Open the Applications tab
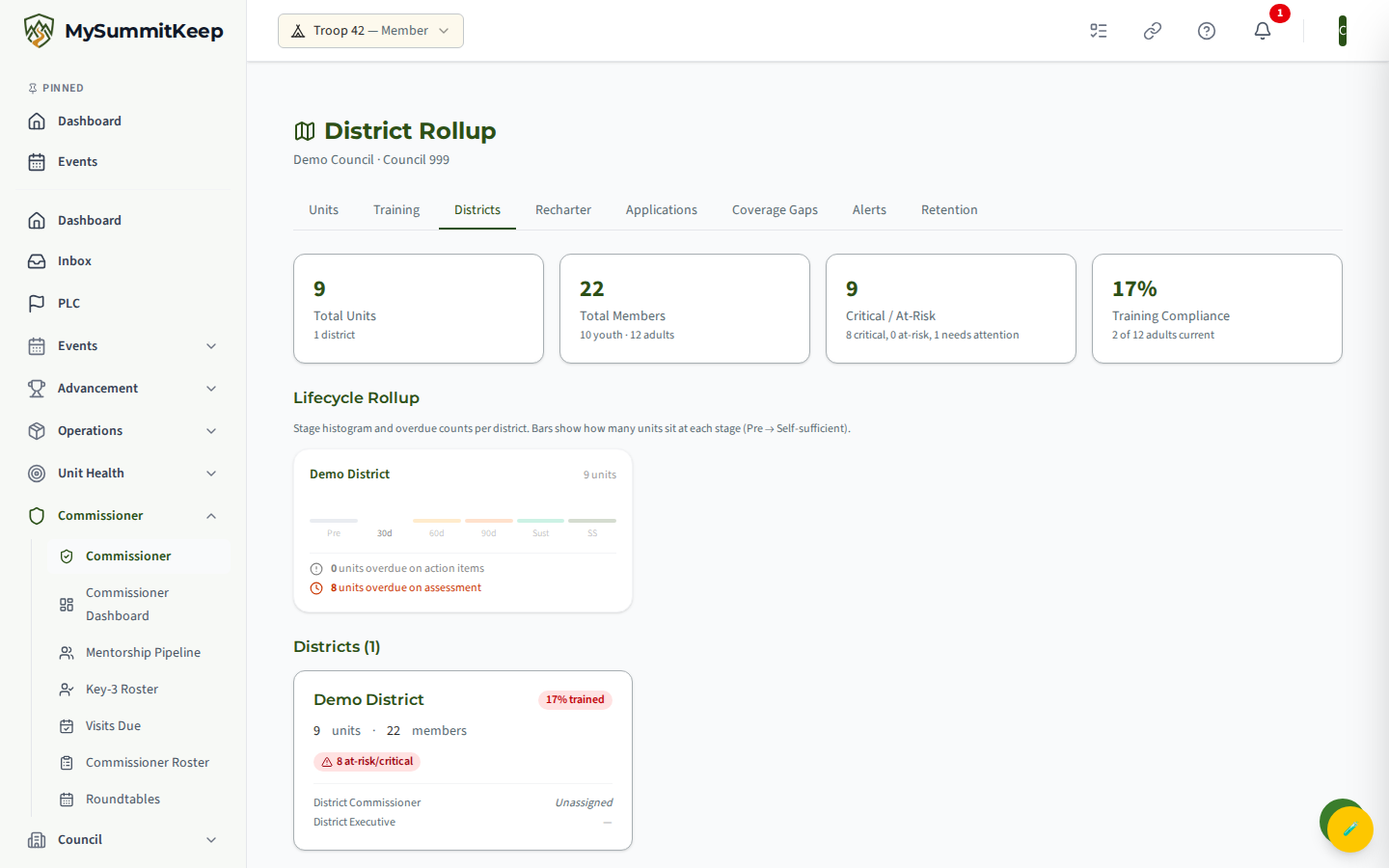This screenshot has width=1389, height=868. 662,210
